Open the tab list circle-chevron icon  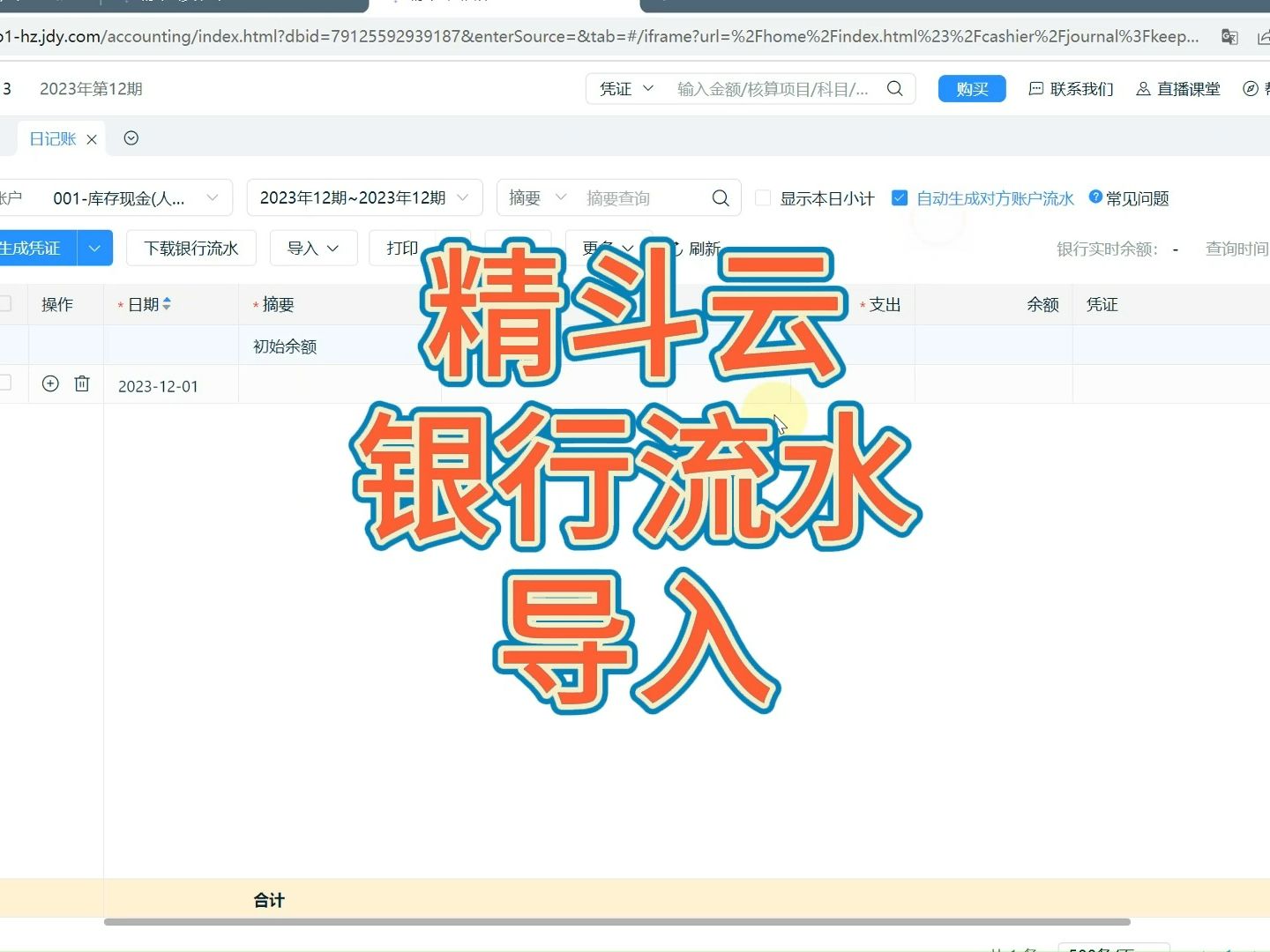click(131, 138)
